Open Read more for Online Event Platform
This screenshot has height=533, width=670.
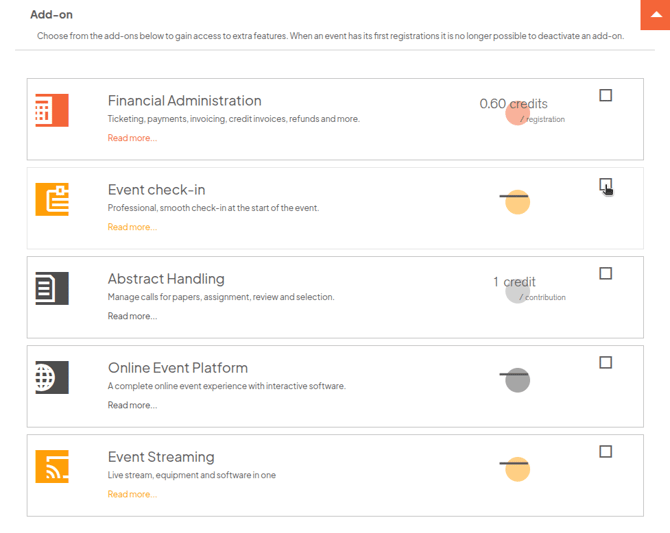pyautogui.click(x=132, y=405)
